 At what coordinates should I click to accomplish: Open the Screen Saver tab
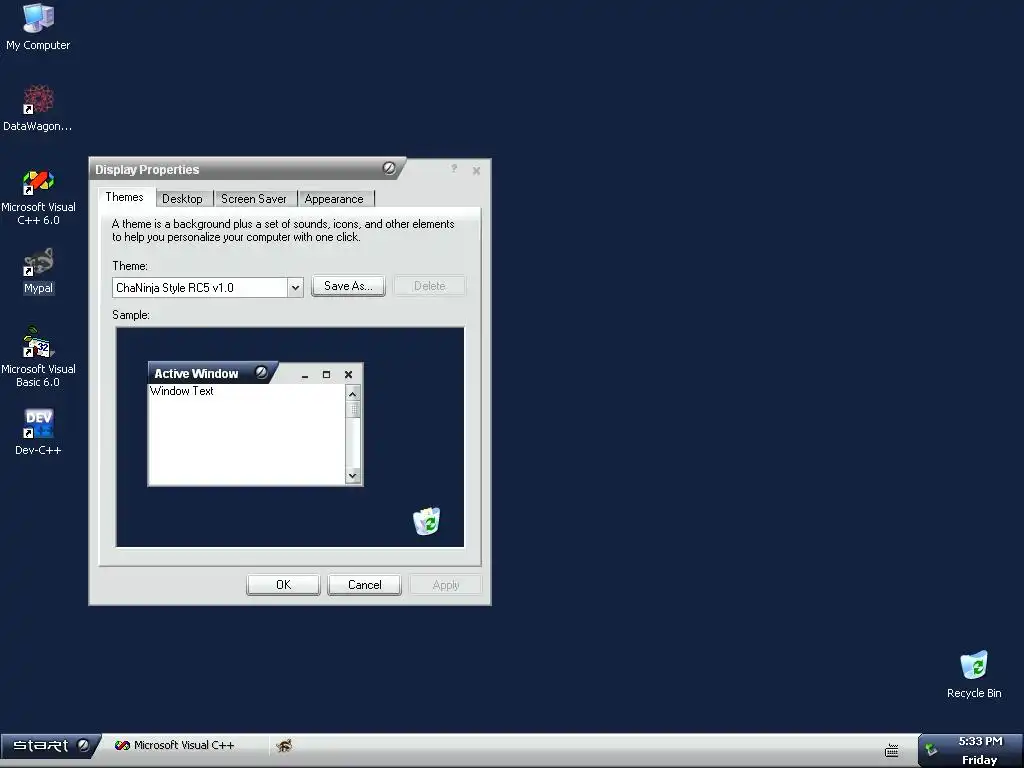pos(254,199)
